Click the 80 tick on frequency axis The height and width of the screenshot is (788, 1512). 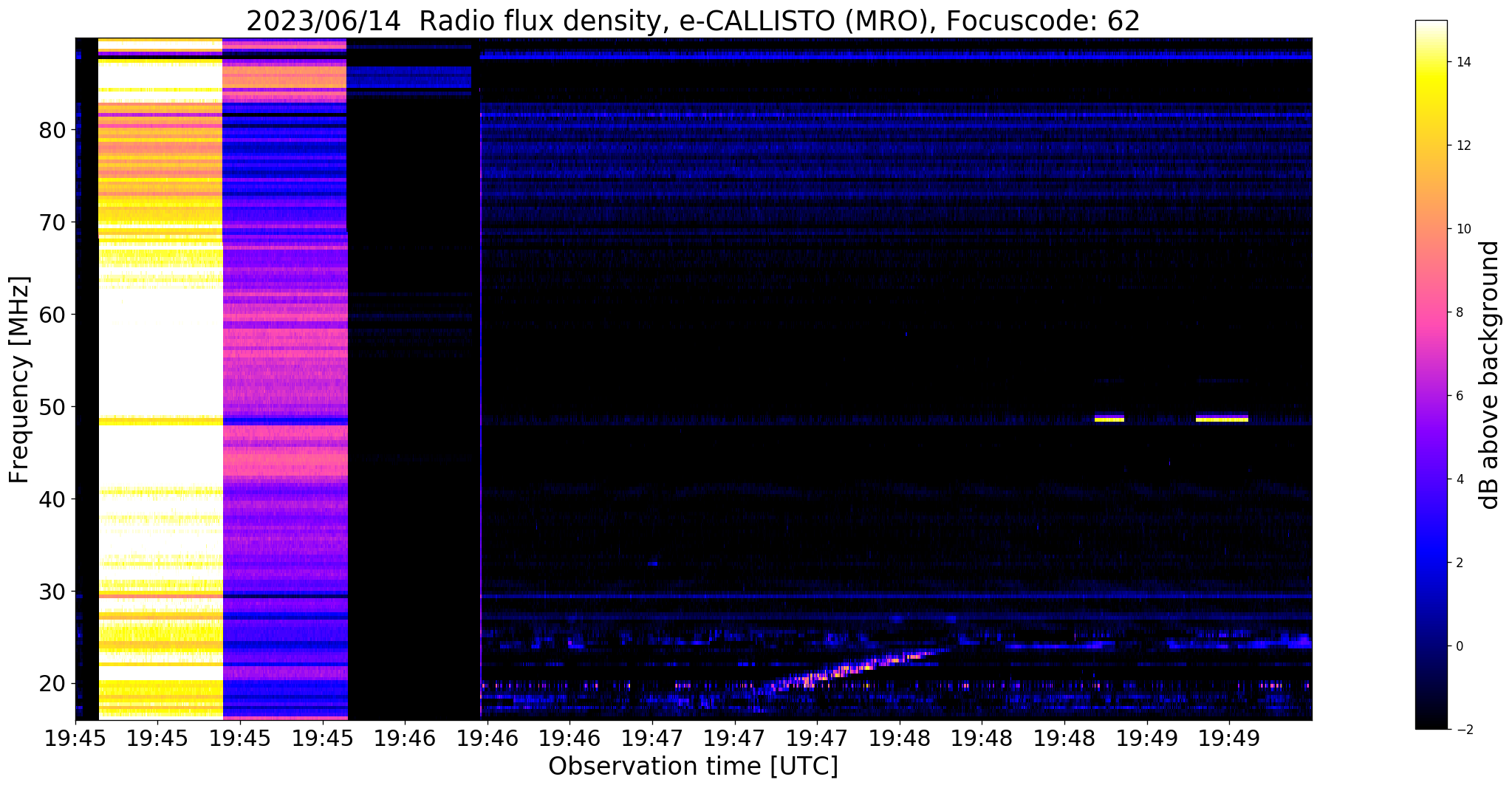[x=52, y=130]
